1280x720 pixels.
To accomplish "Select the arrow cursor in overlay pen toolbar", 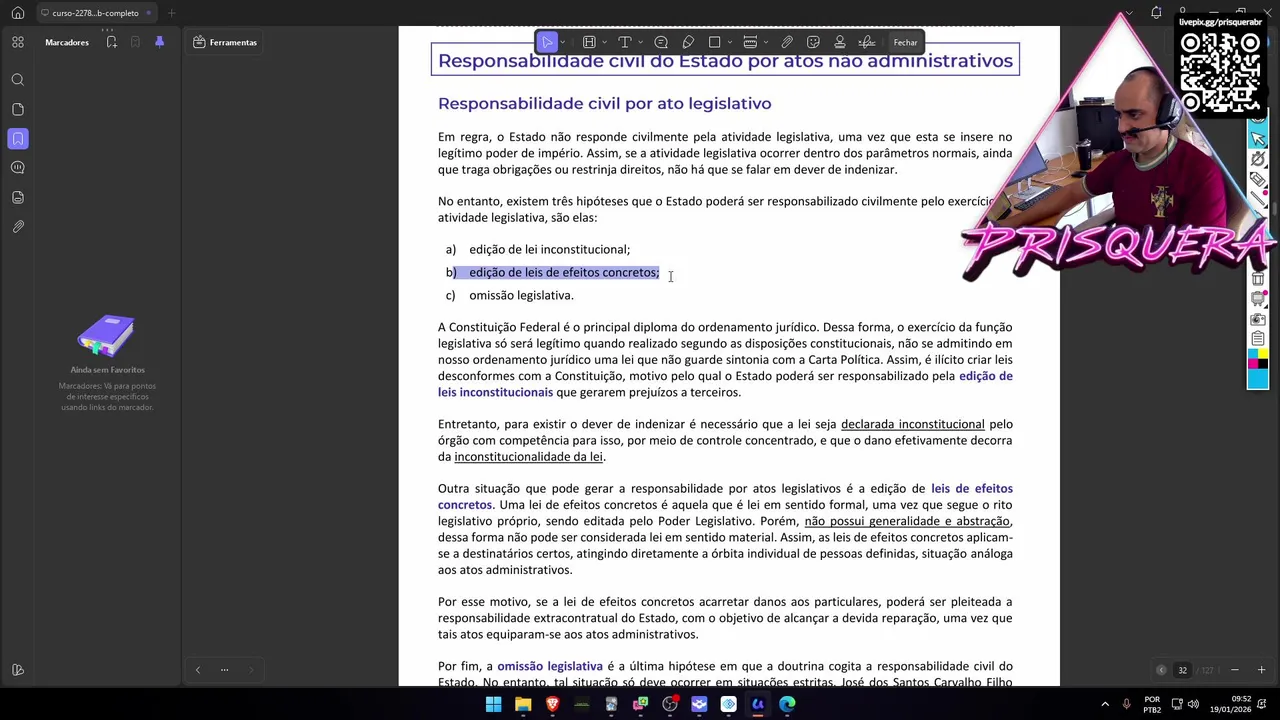I will pos(1258,139).
